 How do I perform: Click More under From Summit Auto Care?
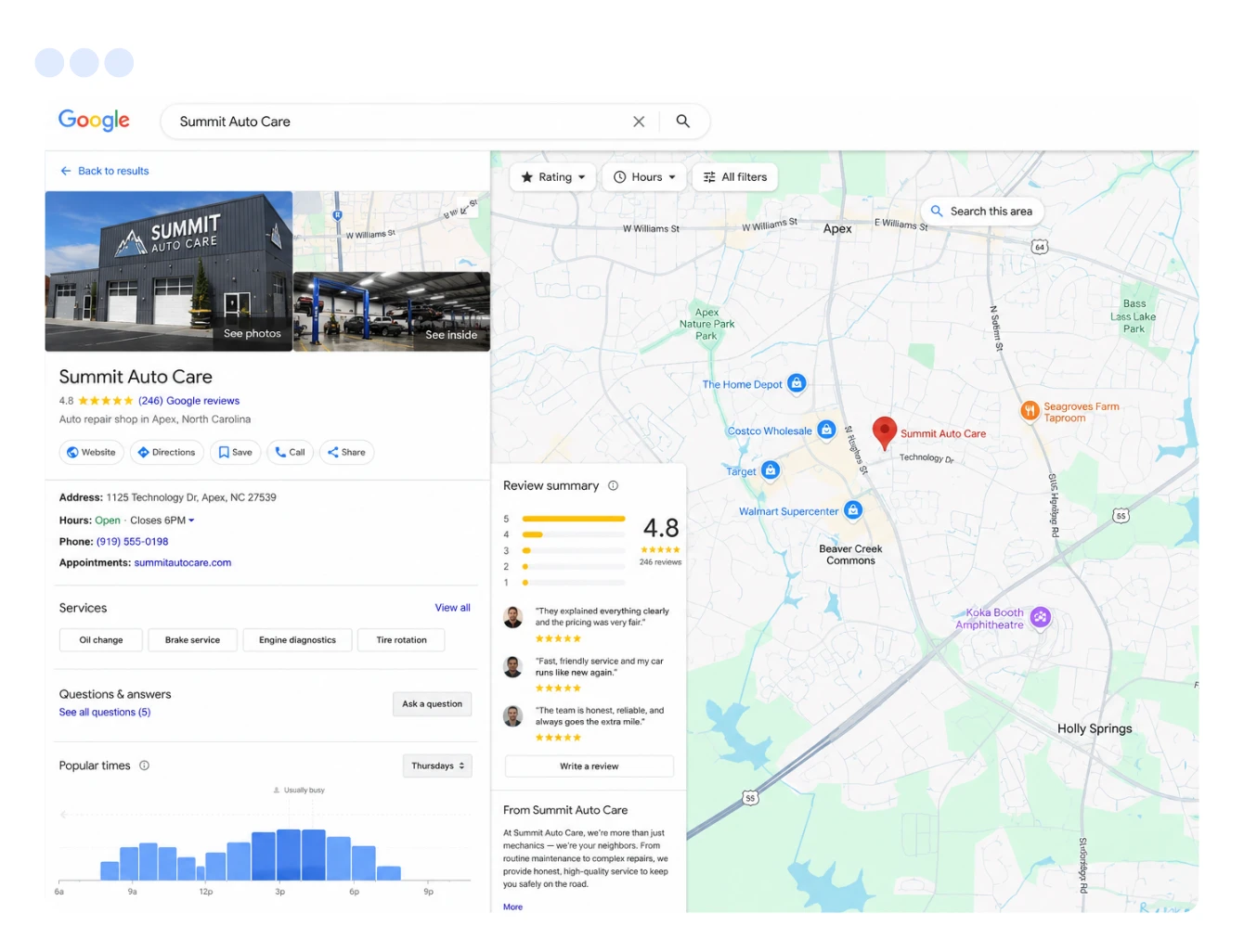[x=513, y=907]
